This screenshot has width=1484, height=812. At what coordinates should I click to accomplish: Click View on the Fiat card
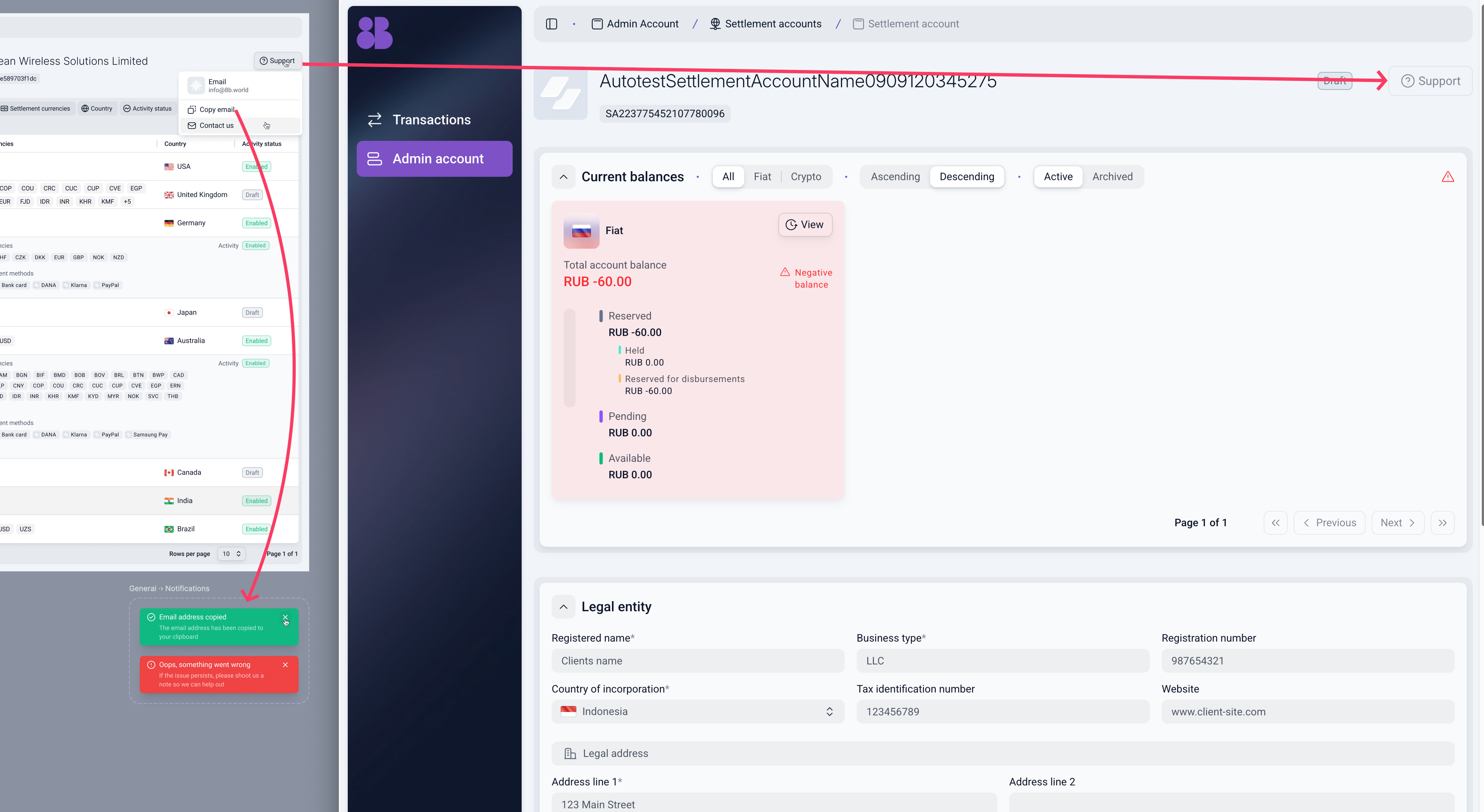point(805,225)
